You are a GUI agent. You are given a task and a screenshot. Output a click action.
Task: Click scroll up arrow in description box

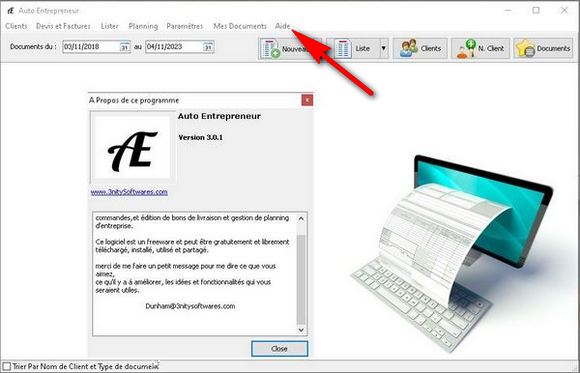(x=301, y=218)
